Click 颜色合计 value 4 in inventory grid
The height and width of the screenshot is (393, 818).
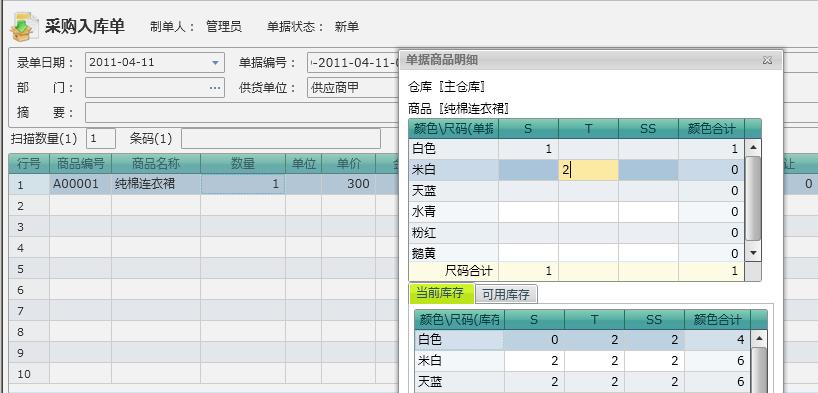point(718,340)
